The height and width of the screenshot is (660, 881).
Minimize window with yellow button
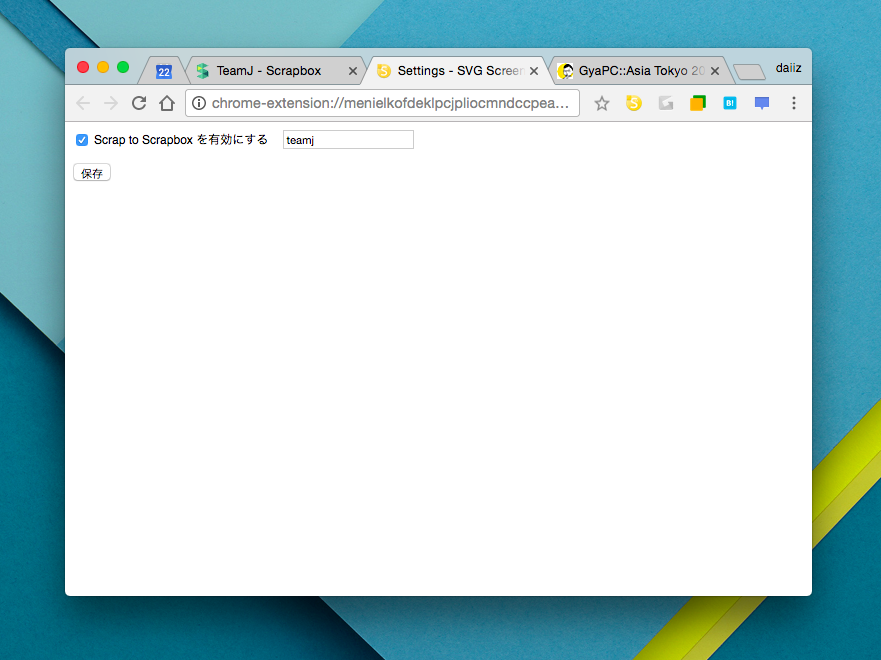[x=103, y=67]
